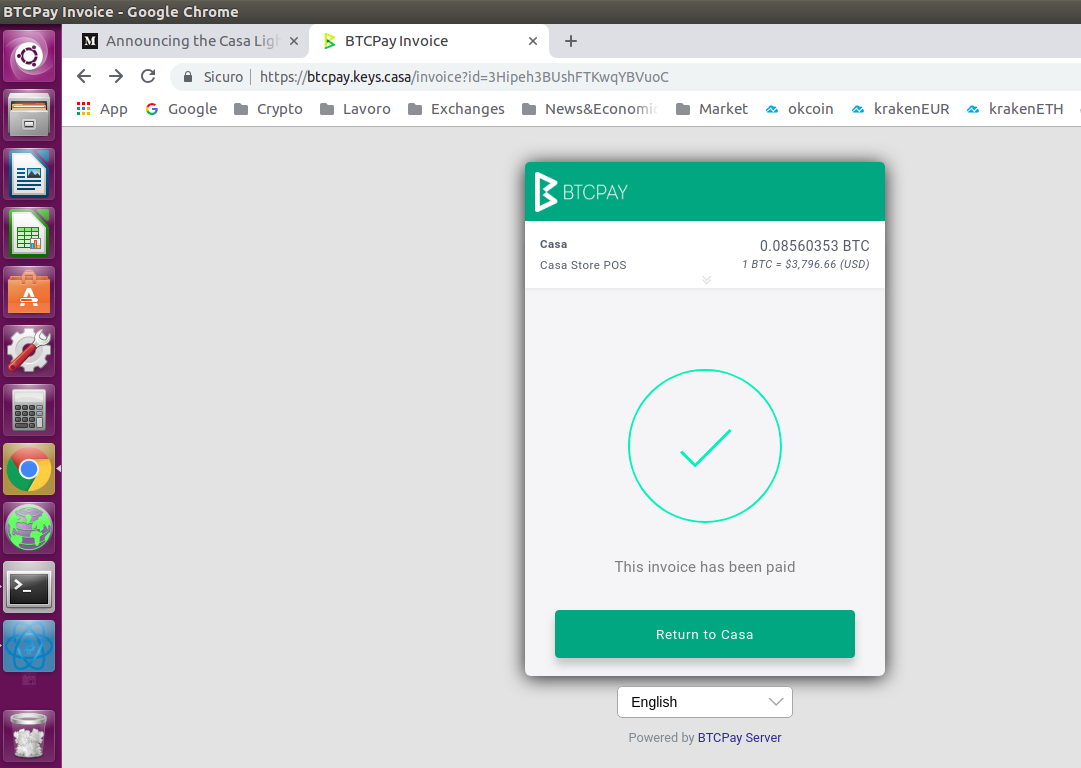The image size is (1081, 768).
Task: Open the green globe browser dock icon
Action: 29,528
